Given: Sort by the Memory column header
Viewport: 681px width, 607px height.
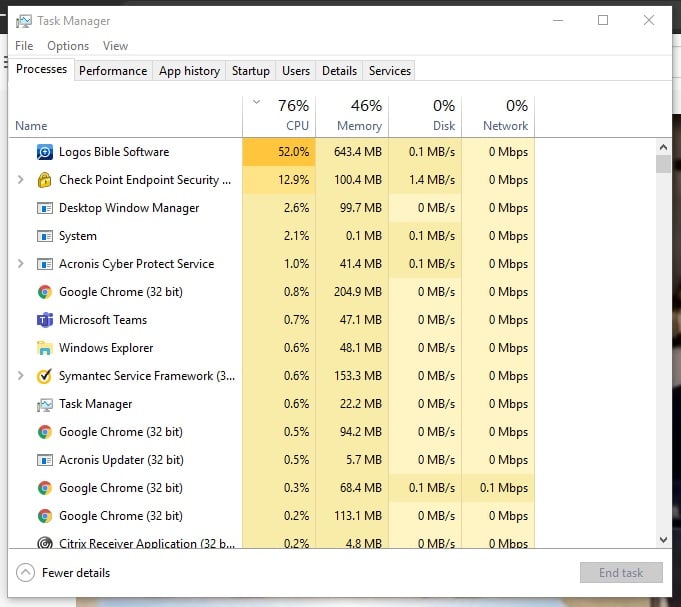Looking at the screenshot, I should pos(352,116).
